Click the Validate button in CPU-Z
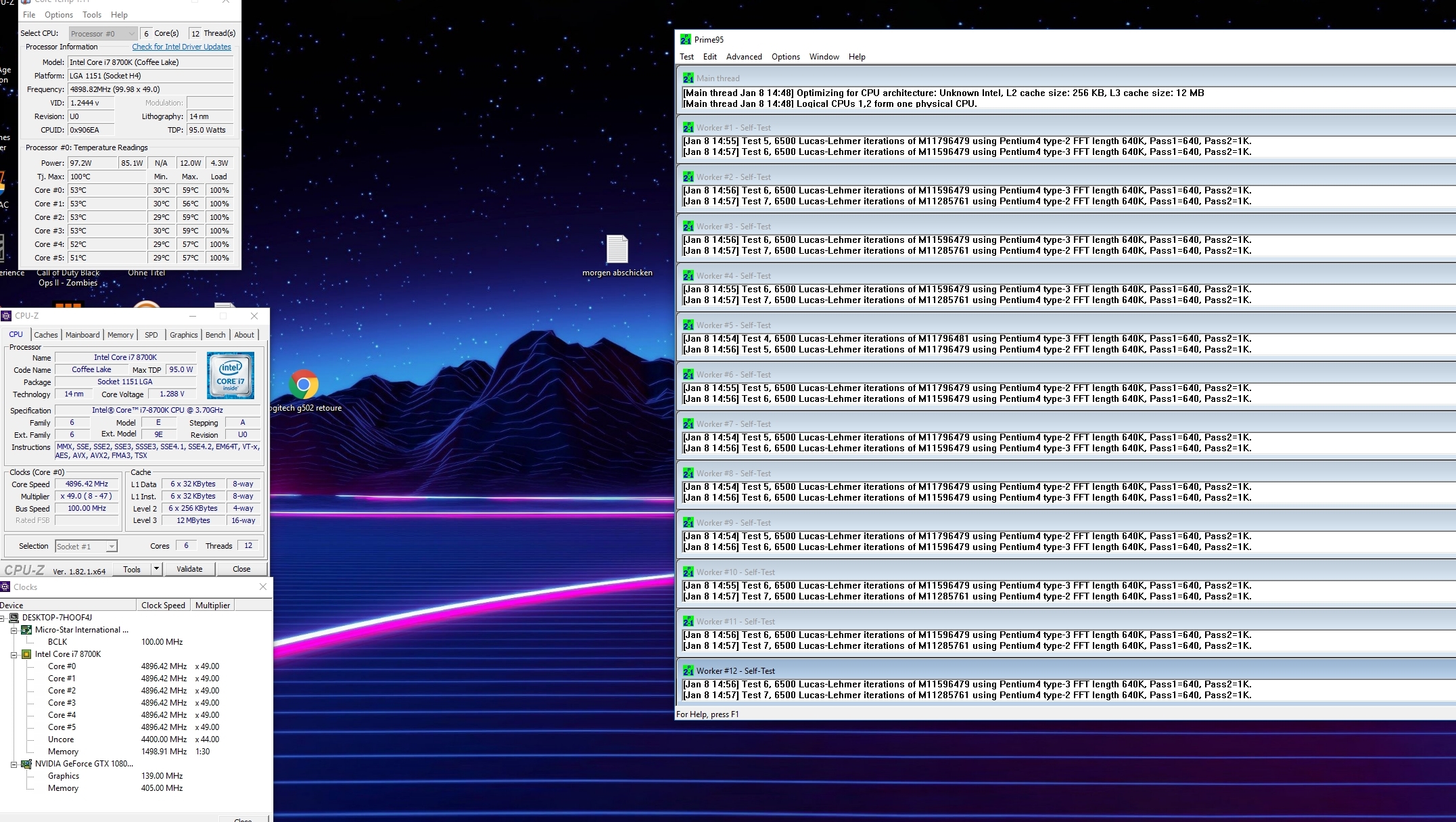This screenshot has width=1456, height=822. pos(189,569)
